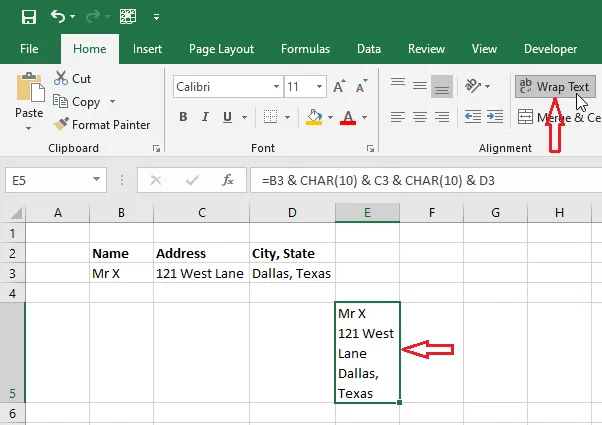
Task: Open the Data tab
Action: [x=369, y=49]
